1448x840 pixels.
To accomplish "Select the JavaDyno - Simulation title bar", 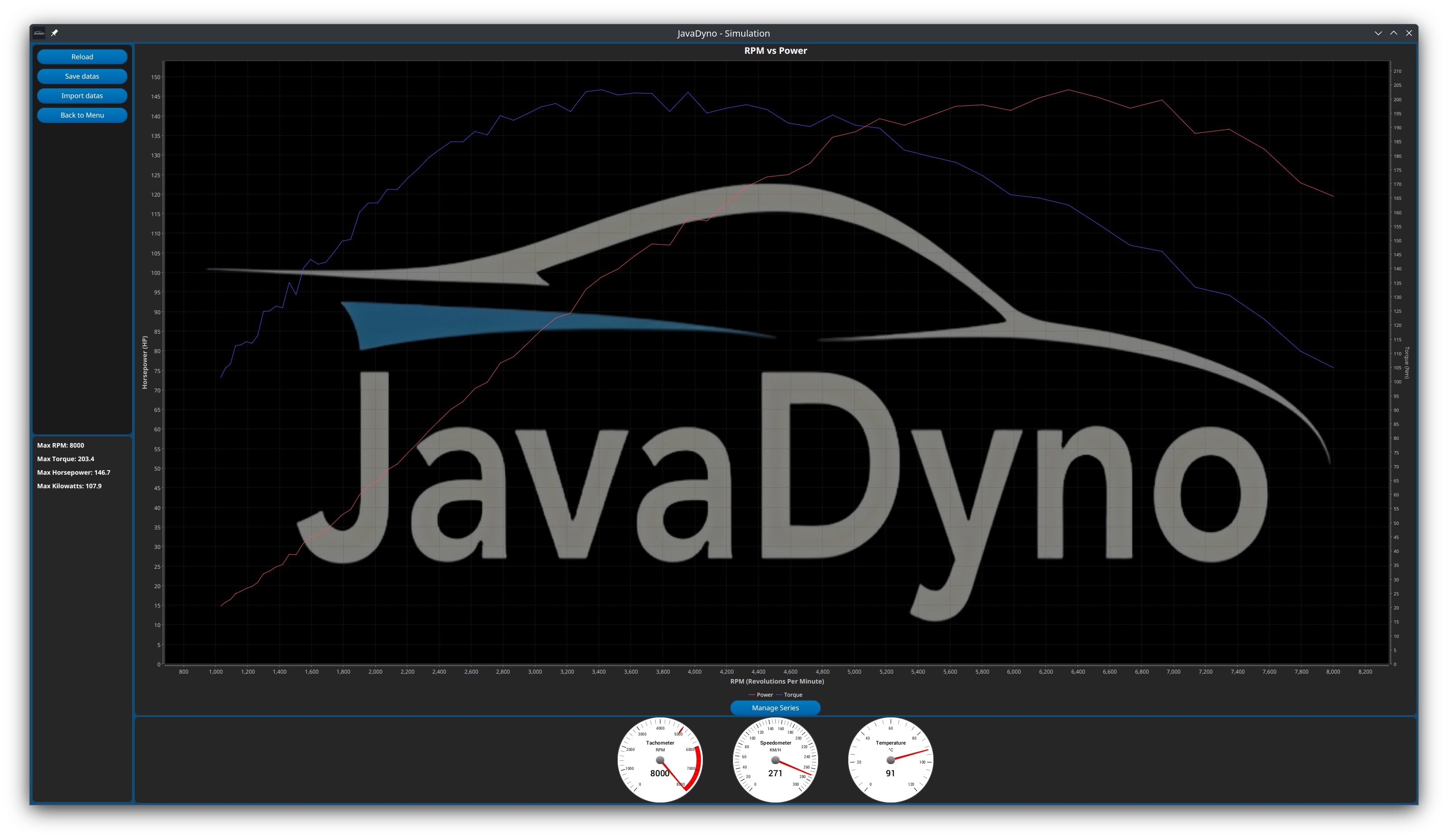I will [x=724, y=33].
